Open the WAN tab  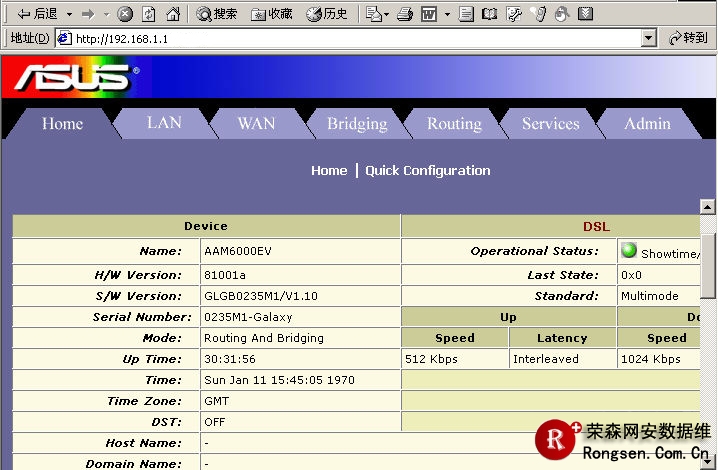tap(256, 123)
